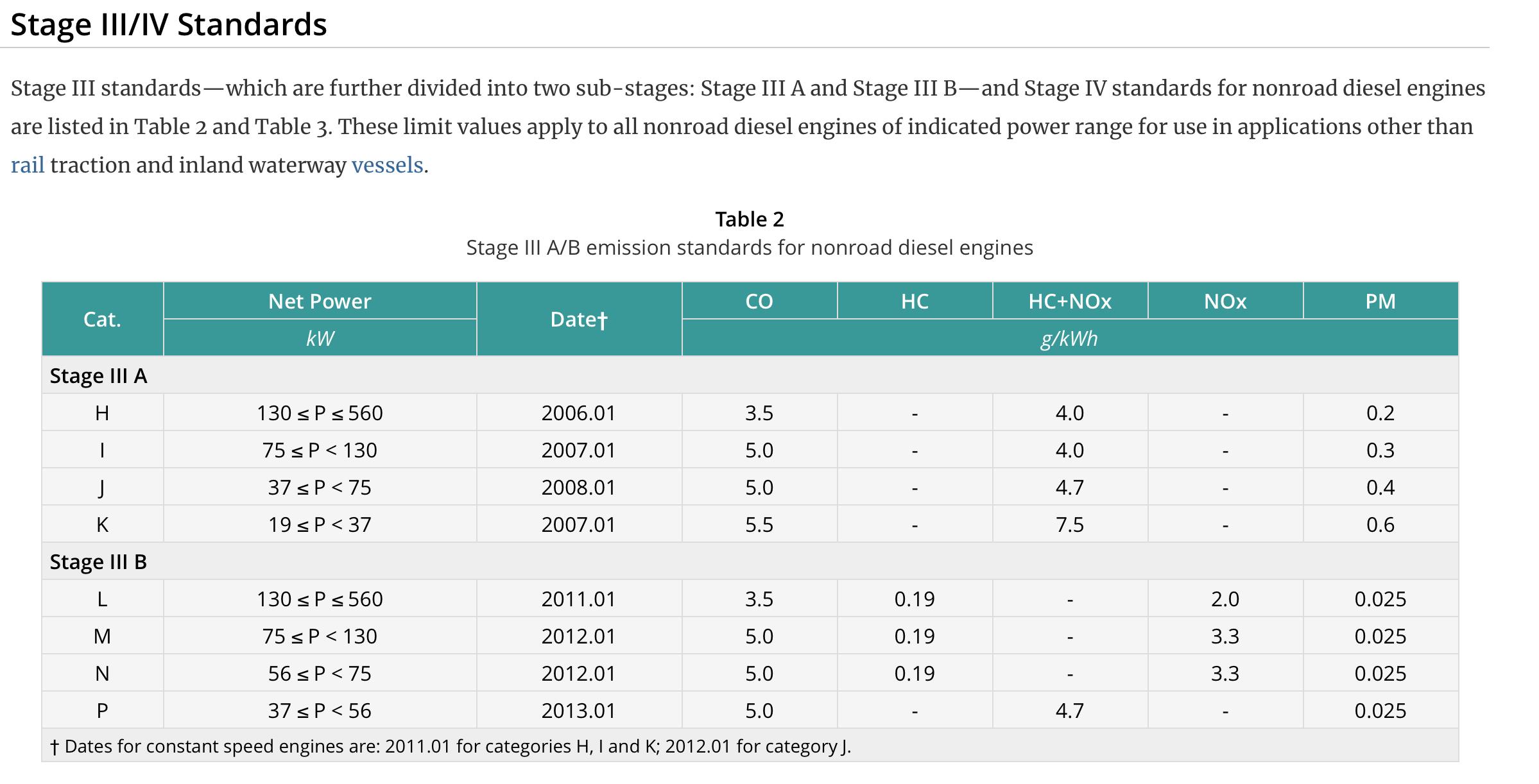Viewport: 1539px width, 784px height.
Task: Click the 'Table 2' caption title
Action: (749, 219)
